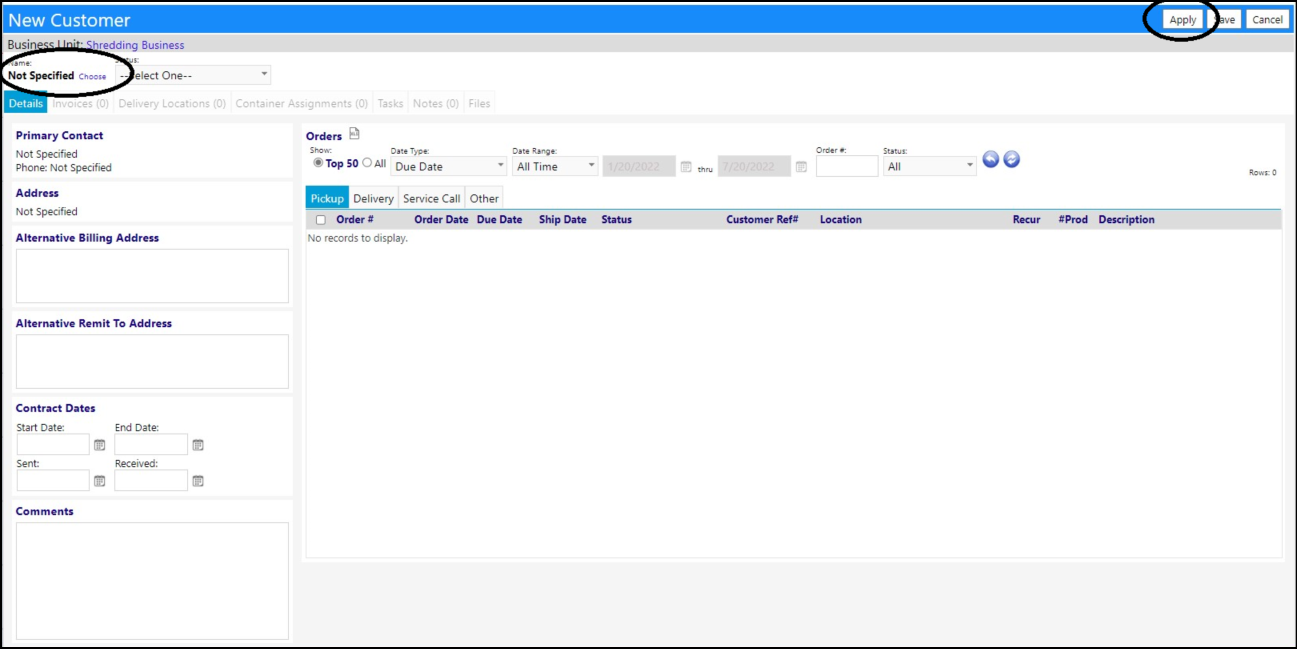The width and height of the screenshot is (1297, 649).
Task: Click the Order # input field
Action: [x=847, y=166]
